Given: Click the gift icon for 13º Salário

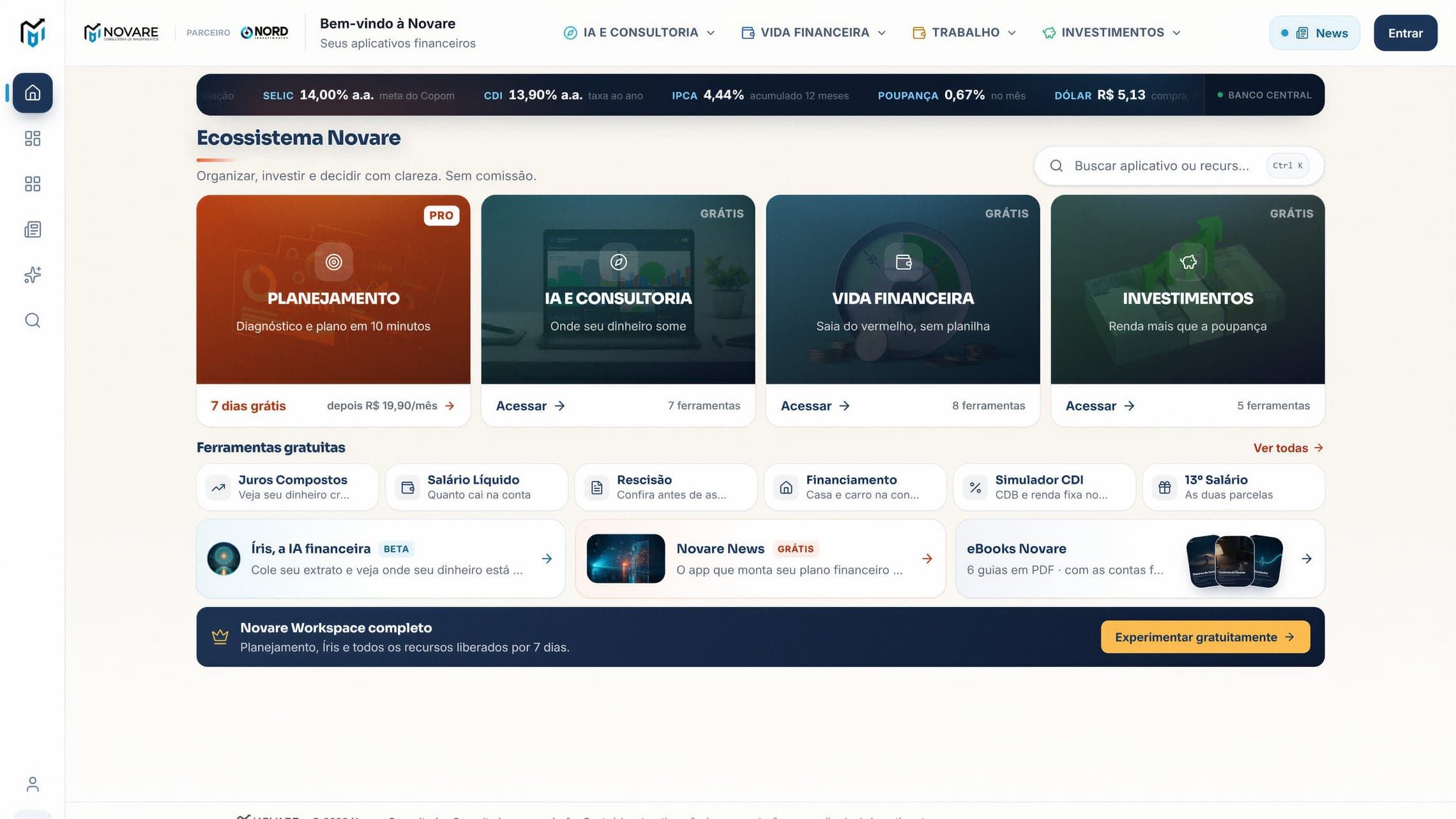Looking at the screenshot, I should [1165, 488].
